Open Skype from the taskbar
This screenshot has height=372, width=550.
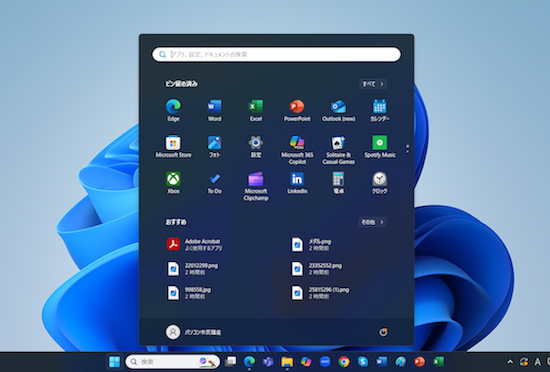pyautogui.click(x=363, y=361)
